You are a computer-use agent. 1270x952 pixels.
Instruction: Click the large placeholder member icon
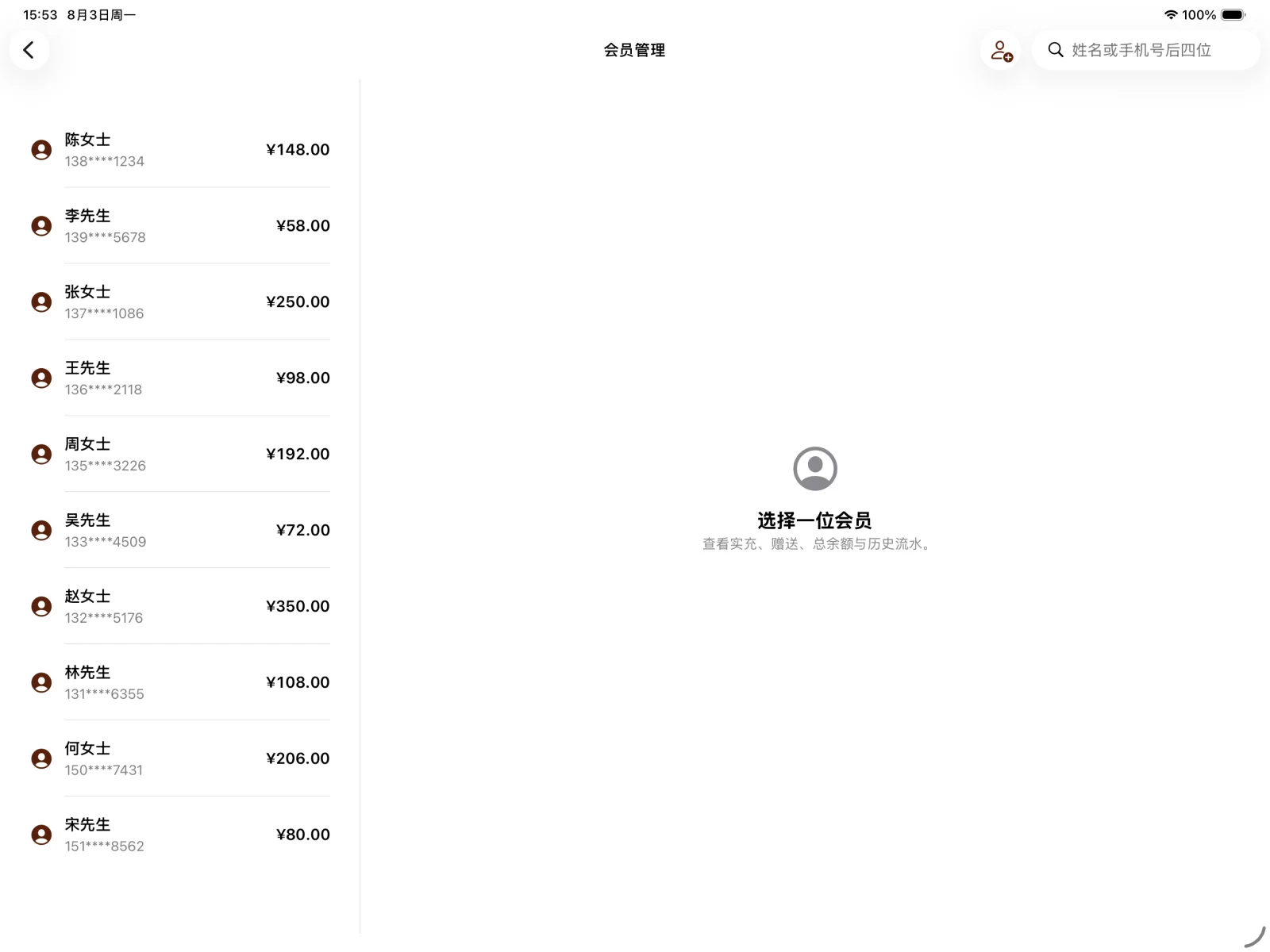[815, 469]
